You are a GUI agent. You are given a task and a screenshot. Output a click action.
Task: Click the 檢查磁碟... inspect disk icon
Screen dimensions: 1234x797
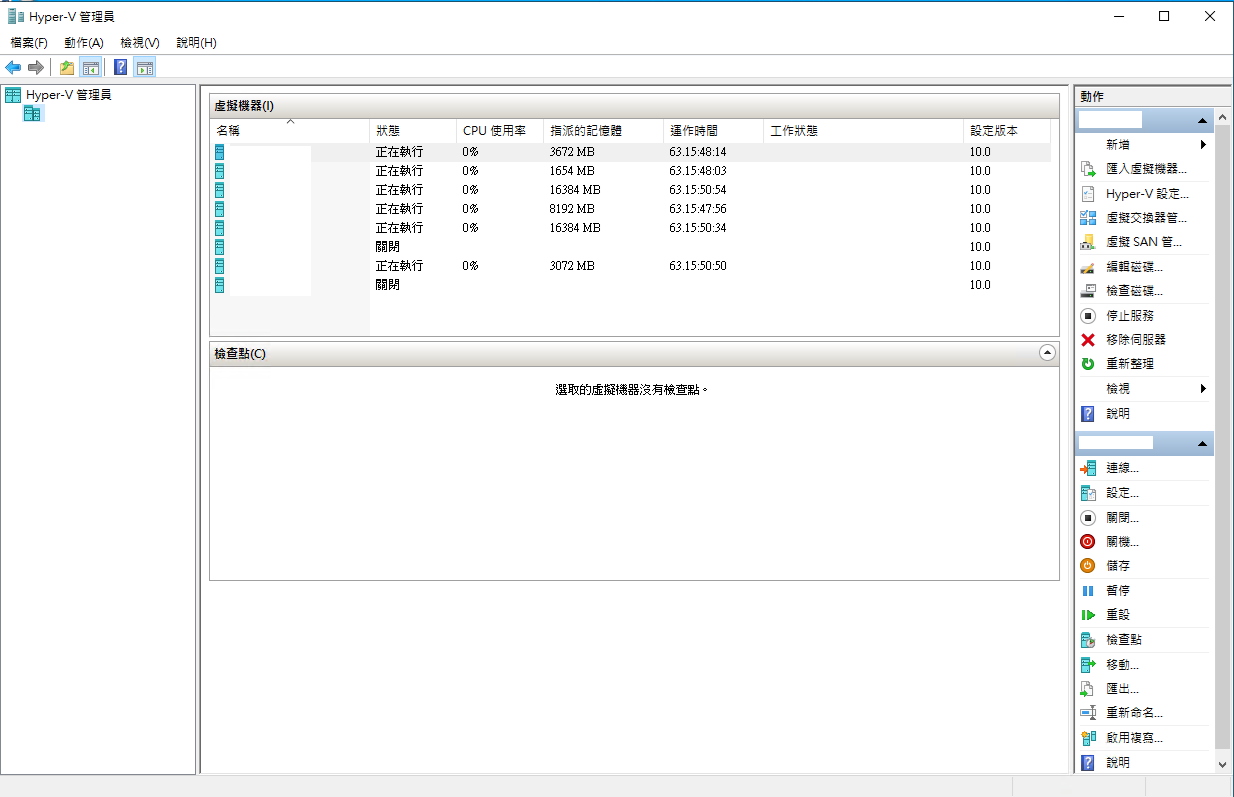(x=1088, y=291)
